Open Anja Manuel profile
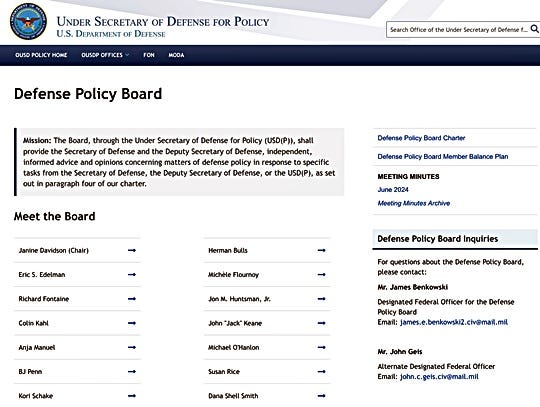 point(37,347)
